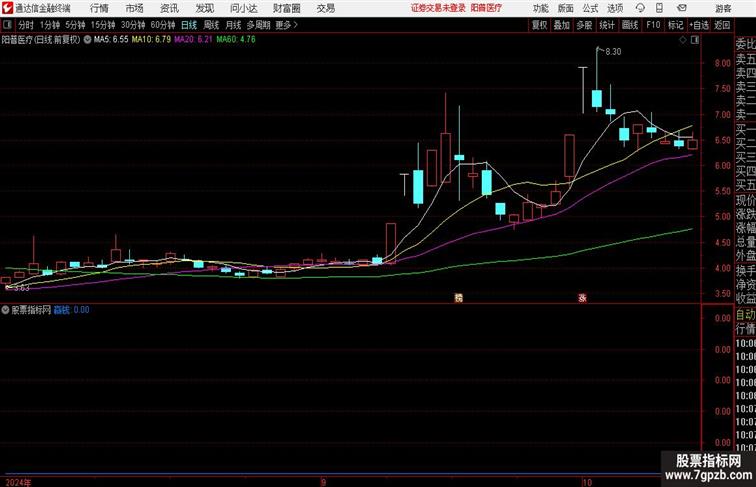Click the 证券交易未登录 login link
The width and height of the screenshot is (756, 487).
pos(439,8)
